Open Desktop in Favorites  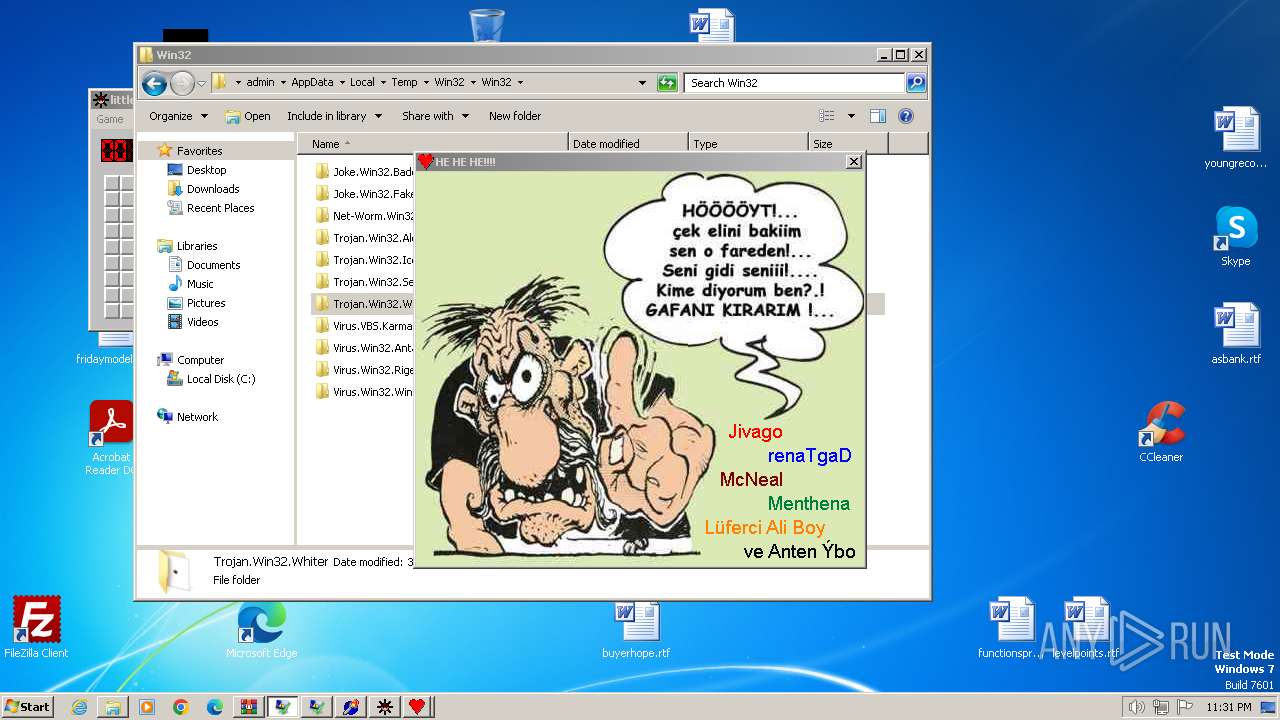coord(206,170)
